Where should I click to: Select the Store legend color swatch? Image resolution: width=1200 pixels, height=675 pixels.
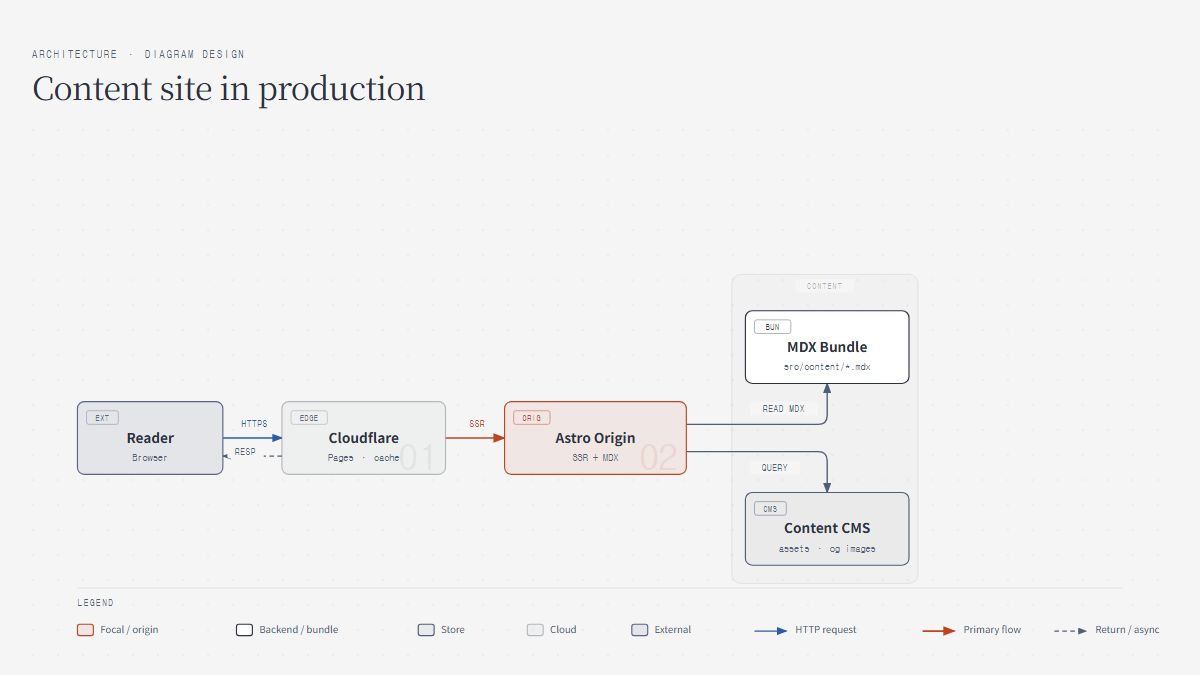[426, 630]
